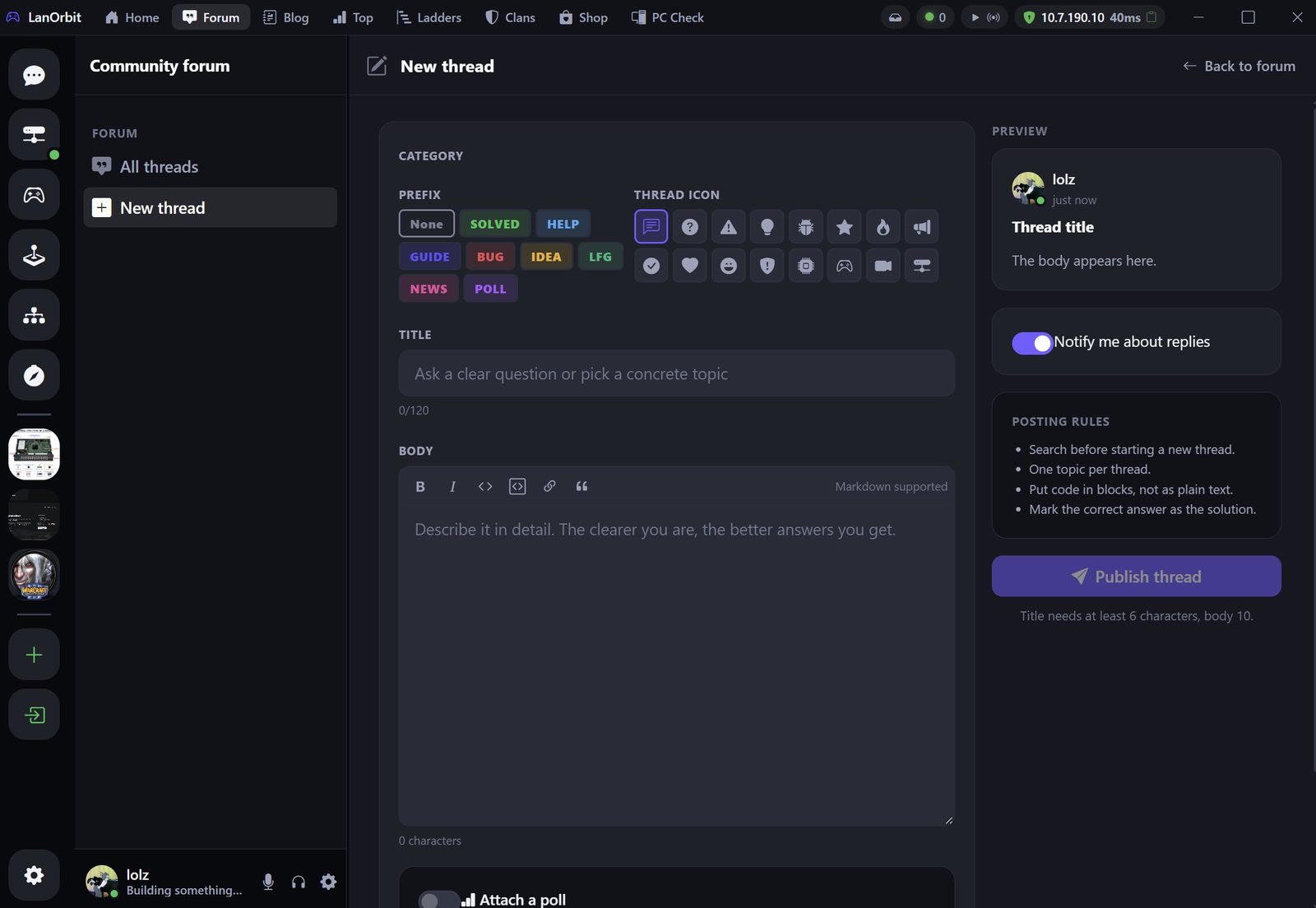Screen dimensions: 1316x908
Task: Insert a link in body editor
Action: tap(549, 487)
